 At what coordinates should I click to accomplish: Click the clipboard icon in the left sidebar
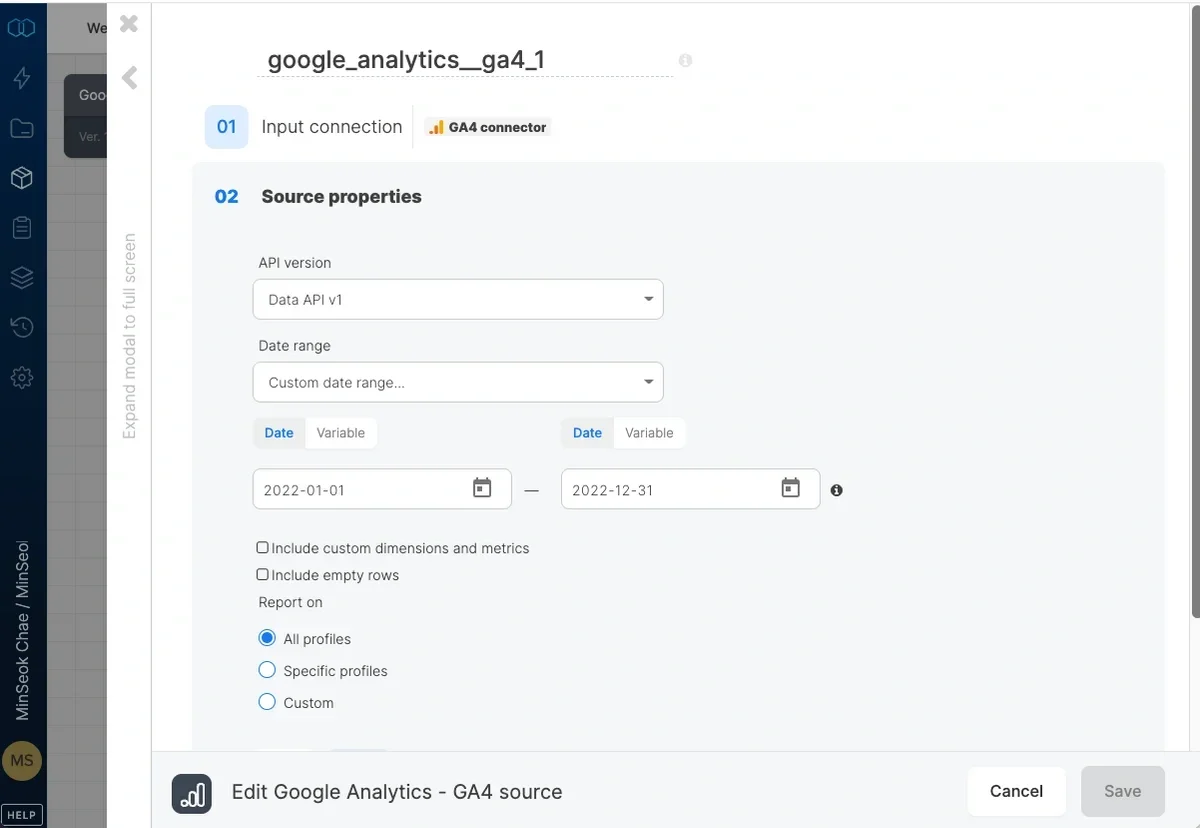pos(21,227)
